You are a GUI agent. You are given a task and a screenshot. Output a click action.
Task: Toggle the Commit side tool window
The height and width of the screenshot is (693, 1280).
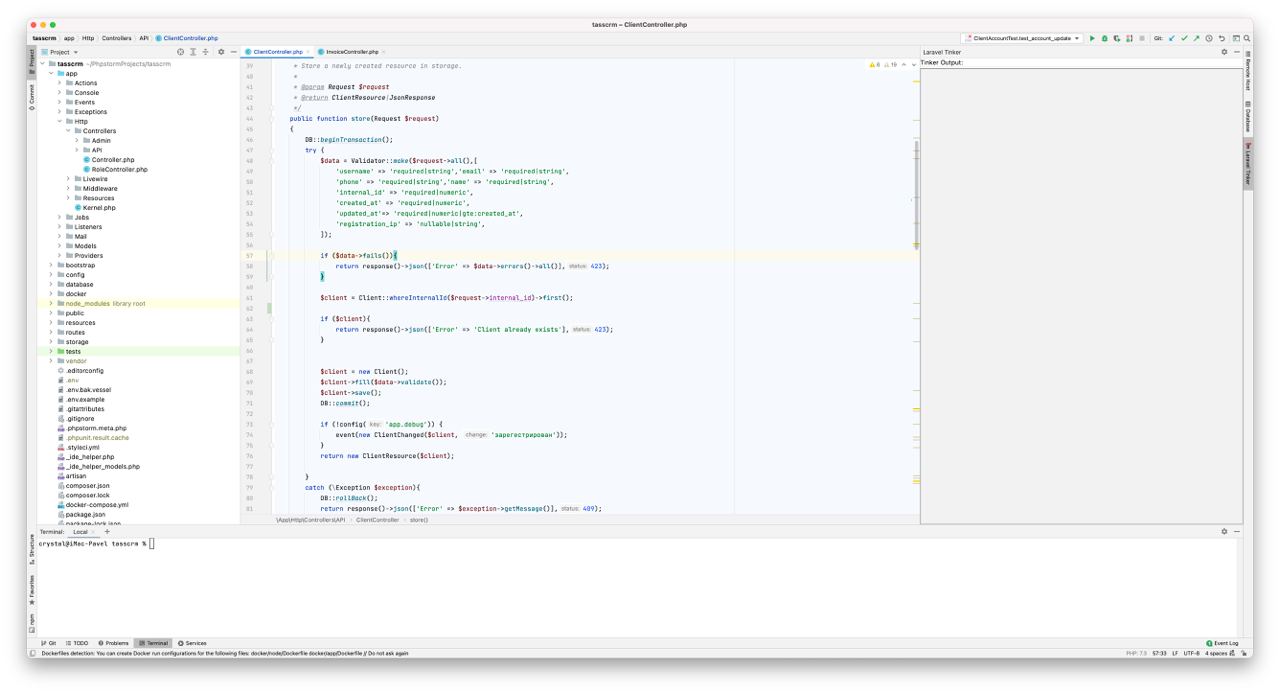click(x=31, y=96)
